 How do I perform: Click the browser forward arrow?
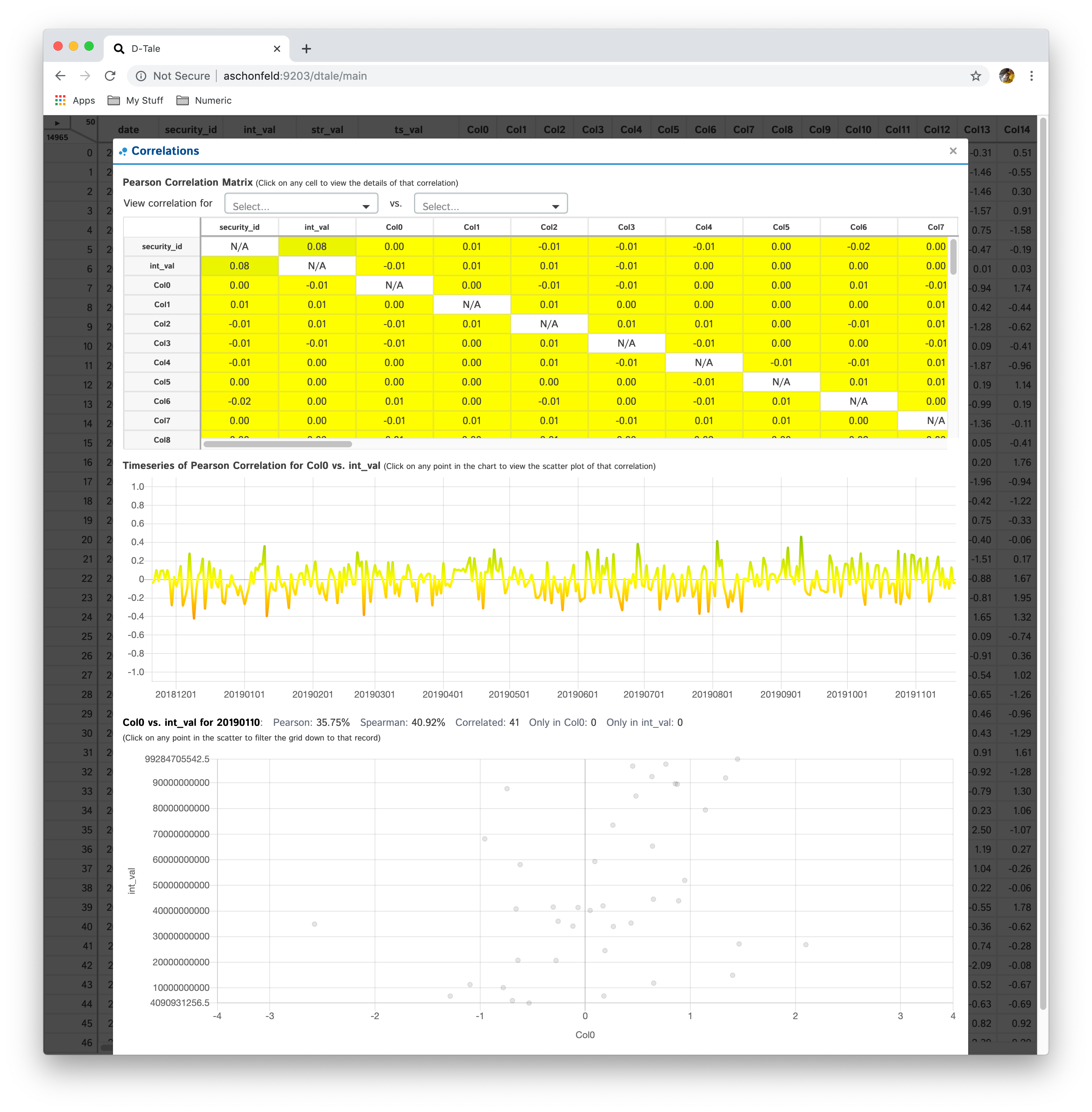(x=86, y=76)
